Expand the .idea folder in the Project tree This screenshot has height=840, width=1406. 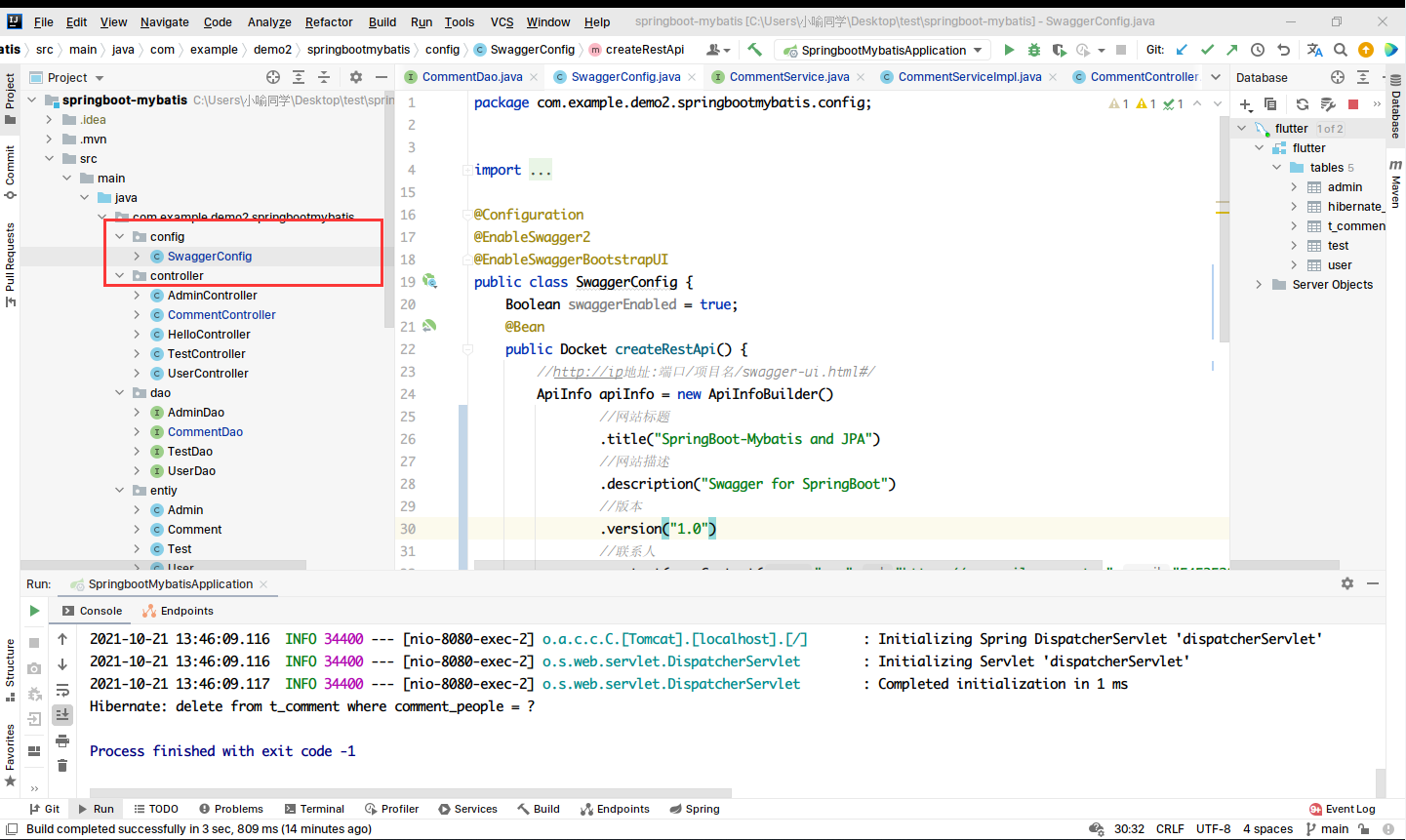49,120
